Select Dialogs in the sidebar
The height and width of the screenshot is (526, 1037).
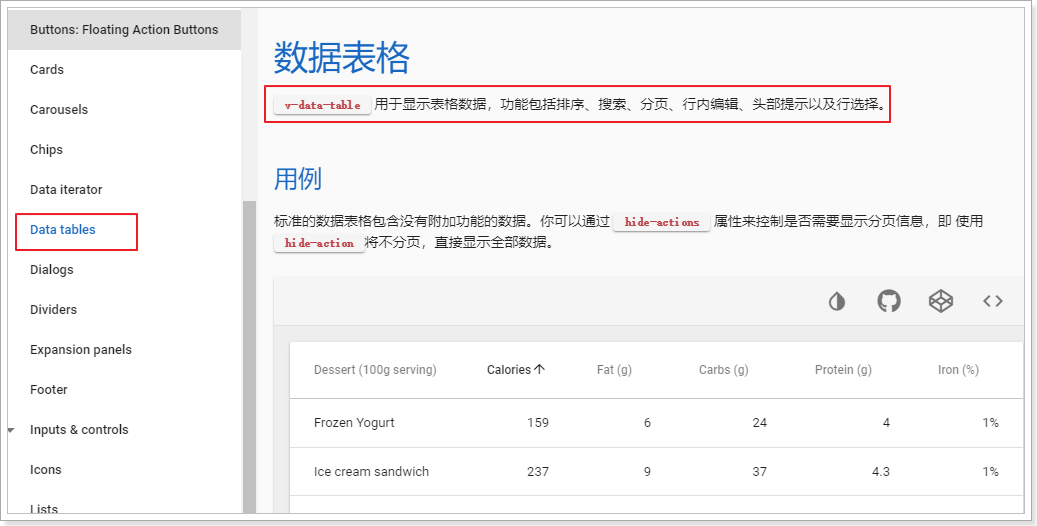52,270
